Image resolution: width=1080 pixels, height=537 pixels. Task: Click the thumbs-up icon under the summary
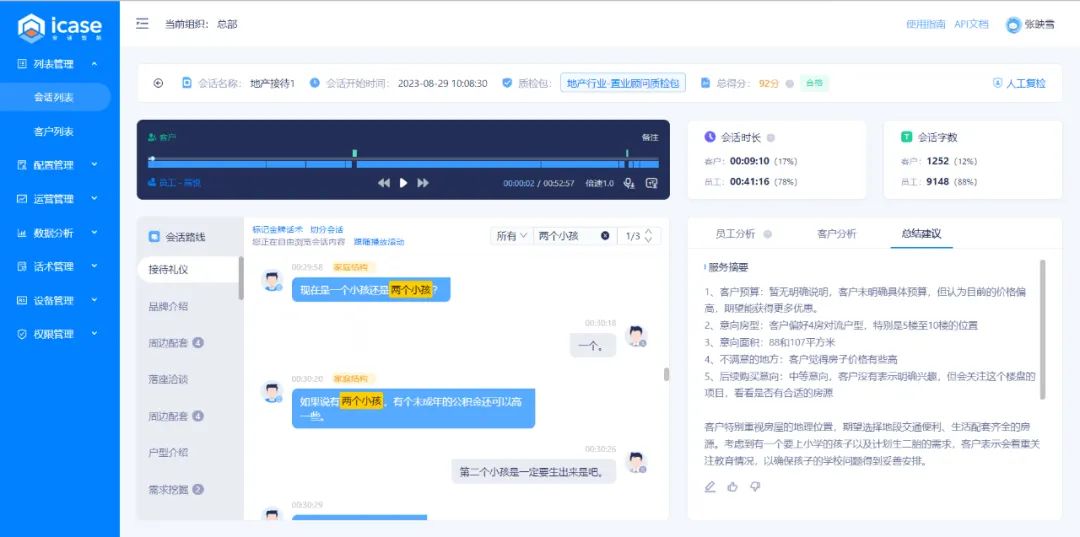click(x=732, y=487)
